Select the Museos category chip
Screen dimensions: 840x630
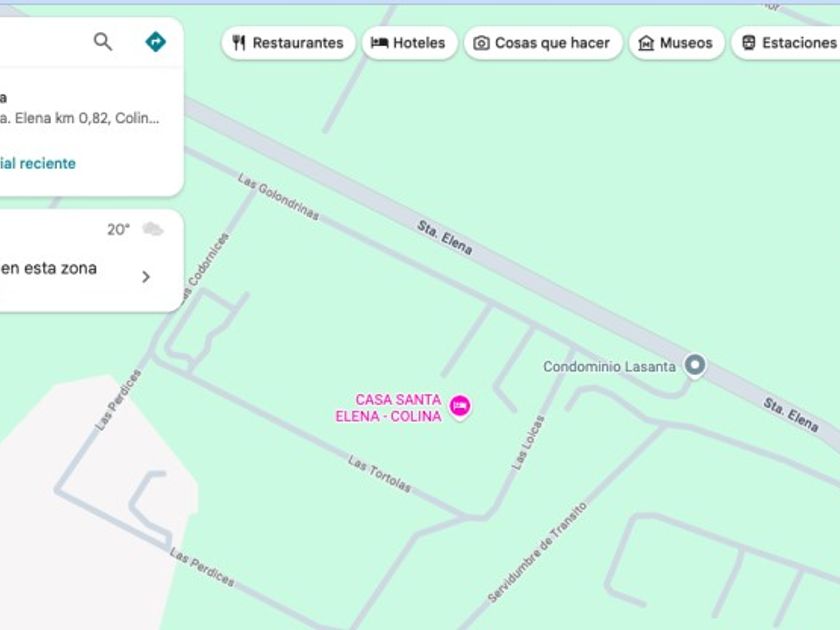(x=677, y=43)
